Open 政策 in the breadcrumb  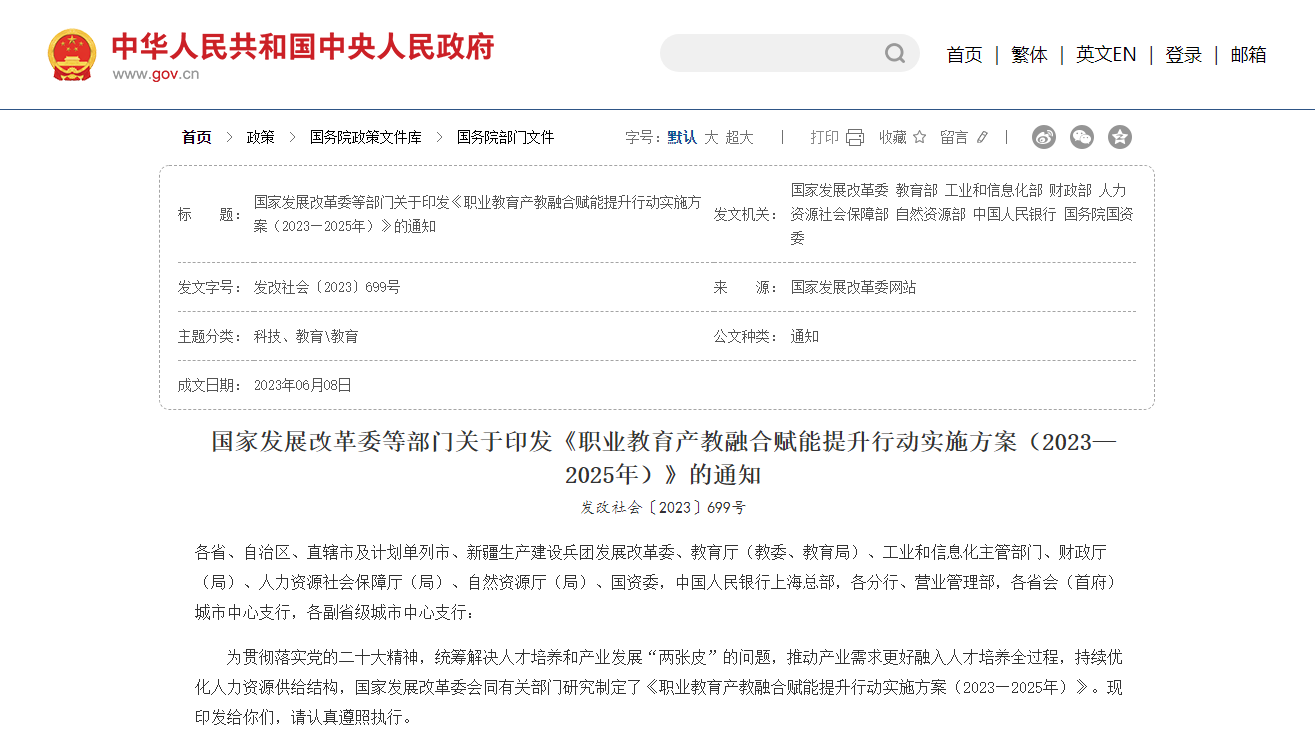pos(261,137)
